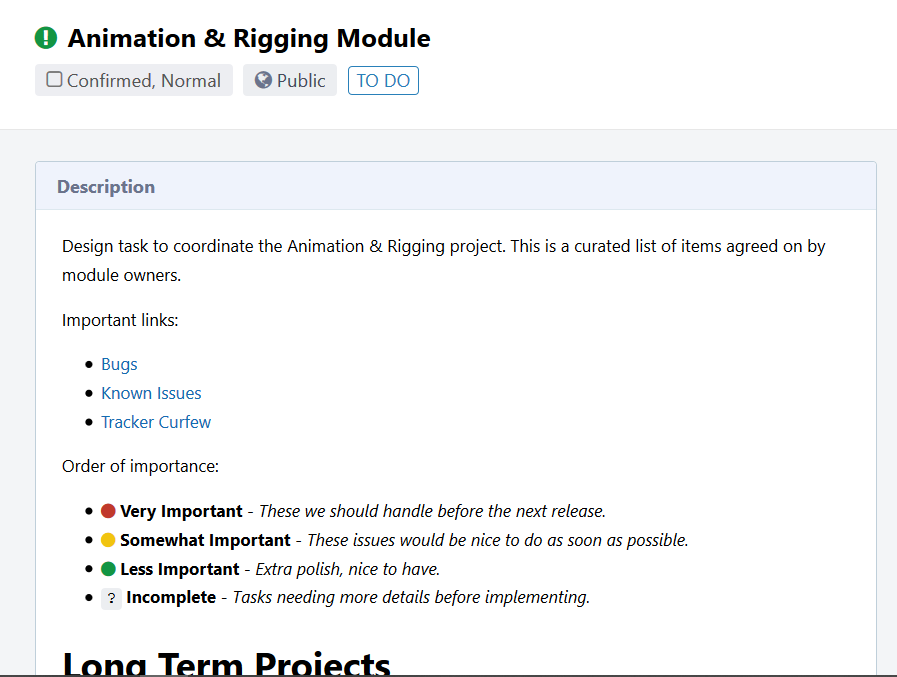
Task: Click the Public visibility badge
Action: 290,80
